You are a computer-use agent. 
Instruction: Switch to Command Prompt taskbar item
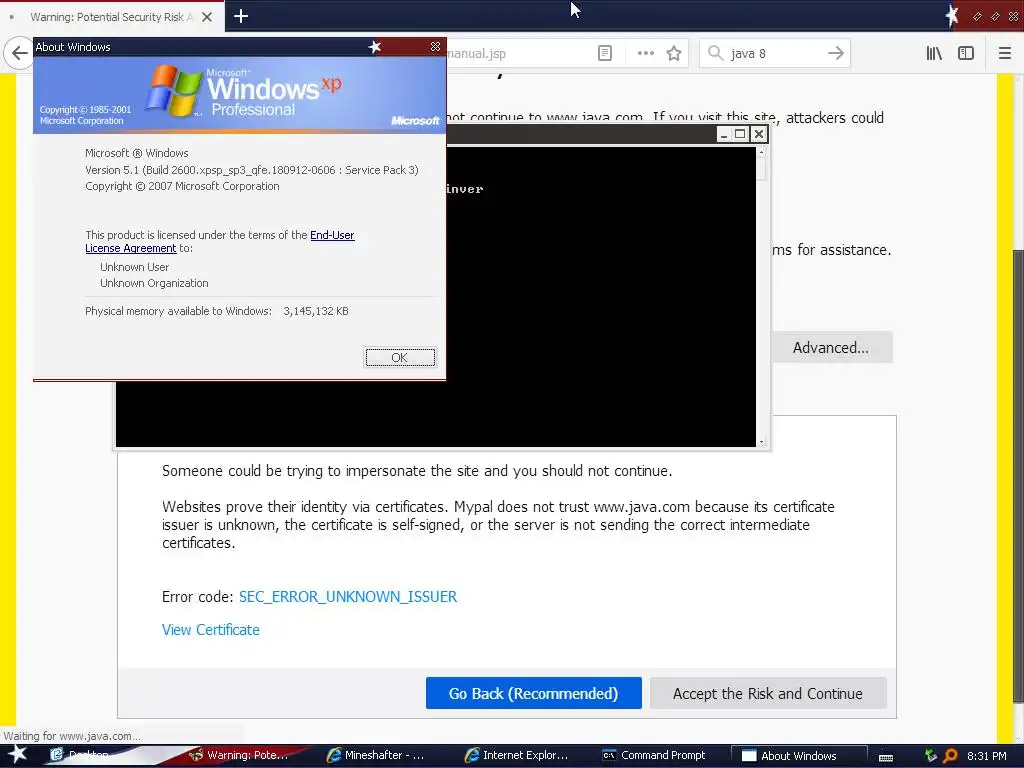(654, 755)
